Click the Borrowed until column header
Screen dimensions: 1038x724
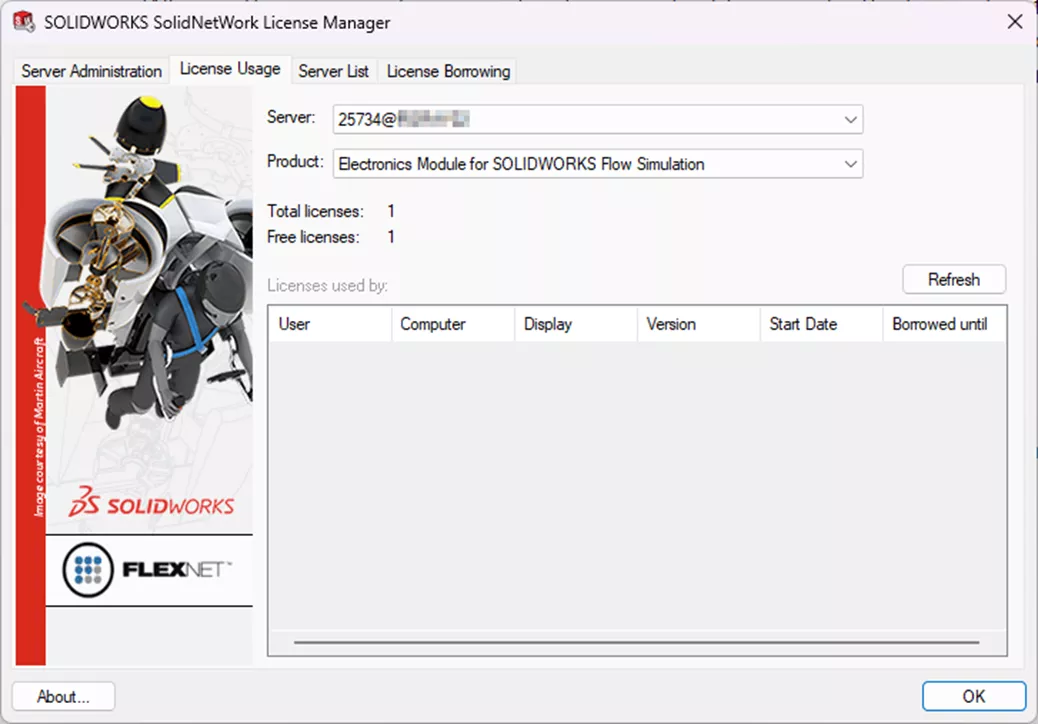coord(942,324)
